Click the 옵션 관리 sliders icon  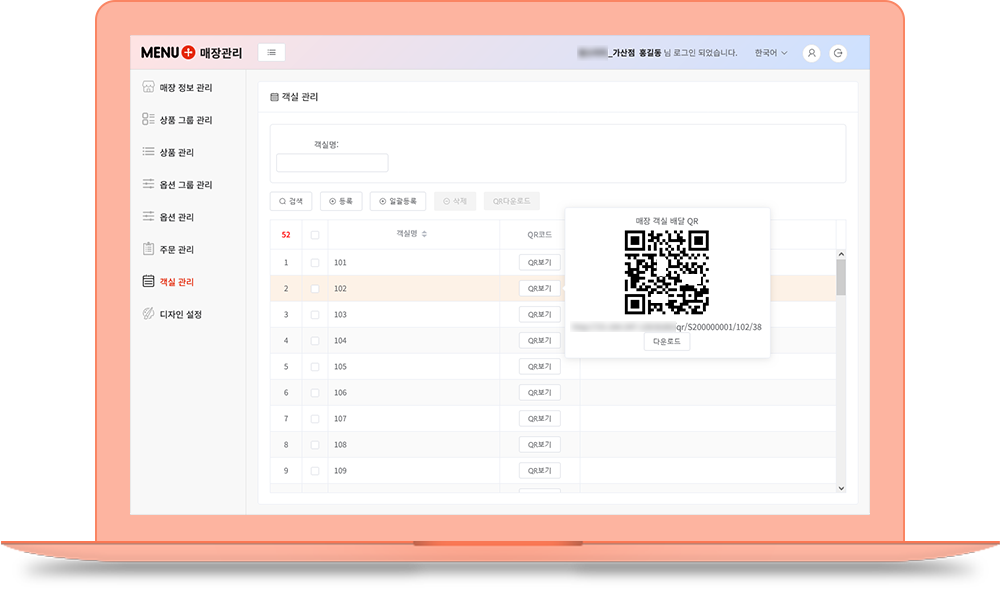[x=149, y=217]
